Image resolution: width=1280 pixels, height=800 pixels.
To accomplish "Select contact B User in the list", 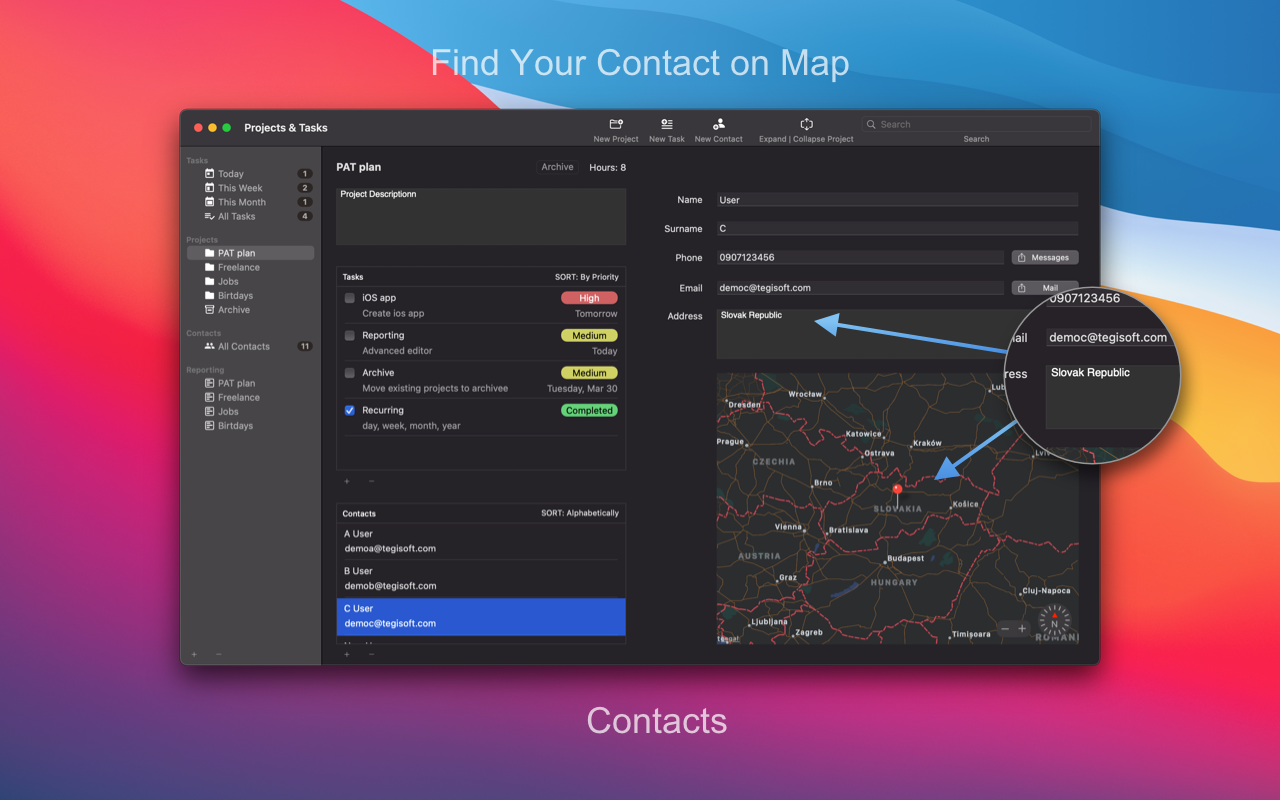I will 481,578.
